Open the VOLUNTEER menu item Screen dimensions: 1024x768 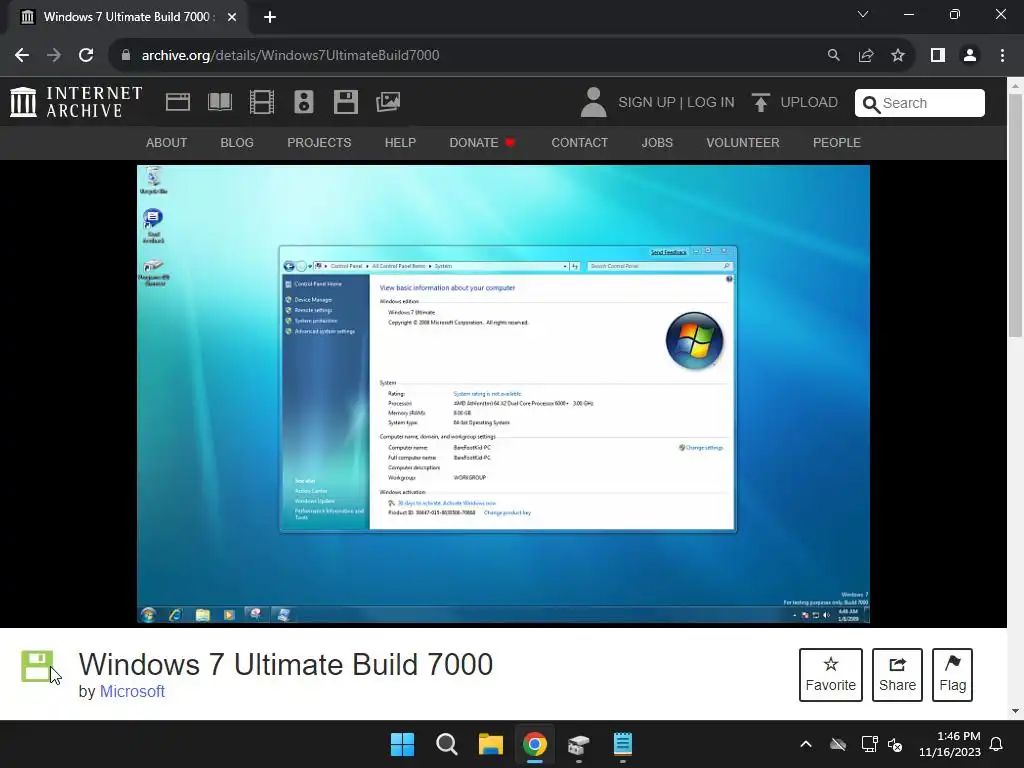click(743, 142)
